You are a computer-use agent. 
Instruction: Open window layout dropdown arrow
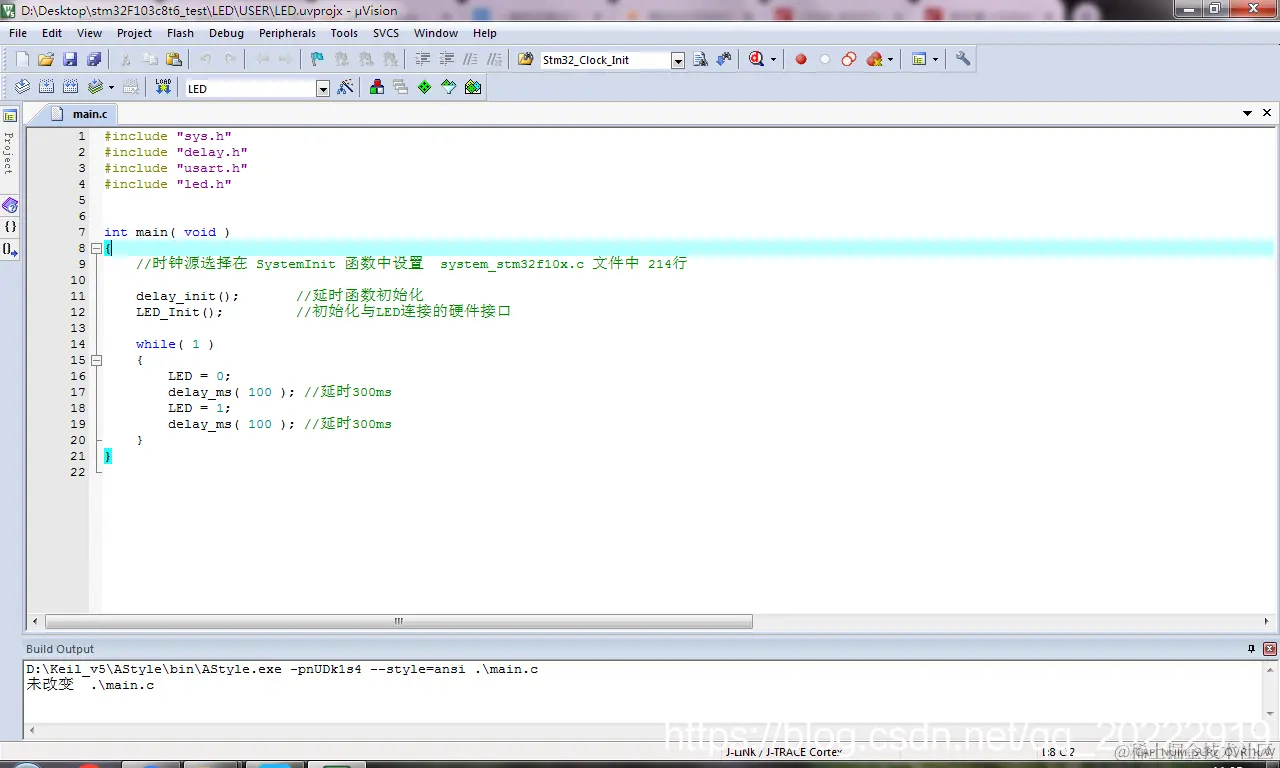936,60
